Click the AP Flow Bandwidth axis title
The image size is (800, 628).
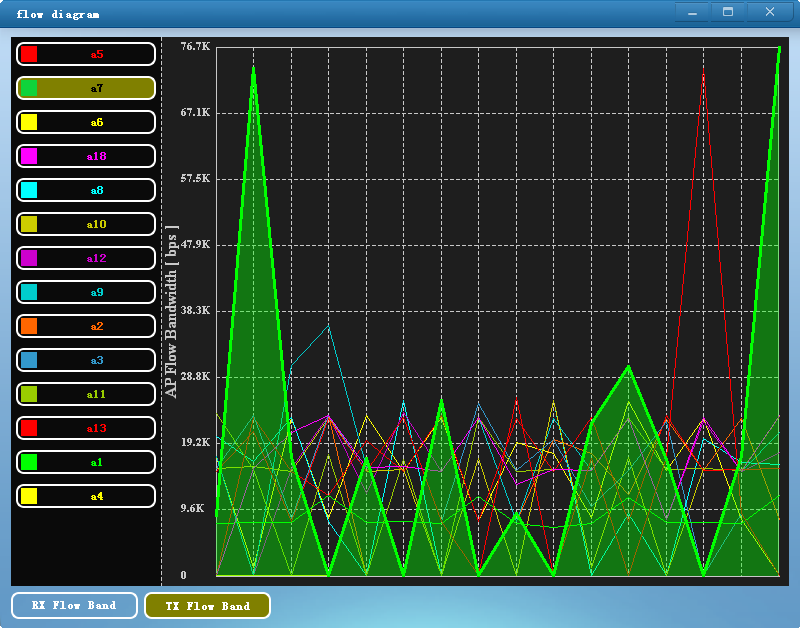coord(171,311)
